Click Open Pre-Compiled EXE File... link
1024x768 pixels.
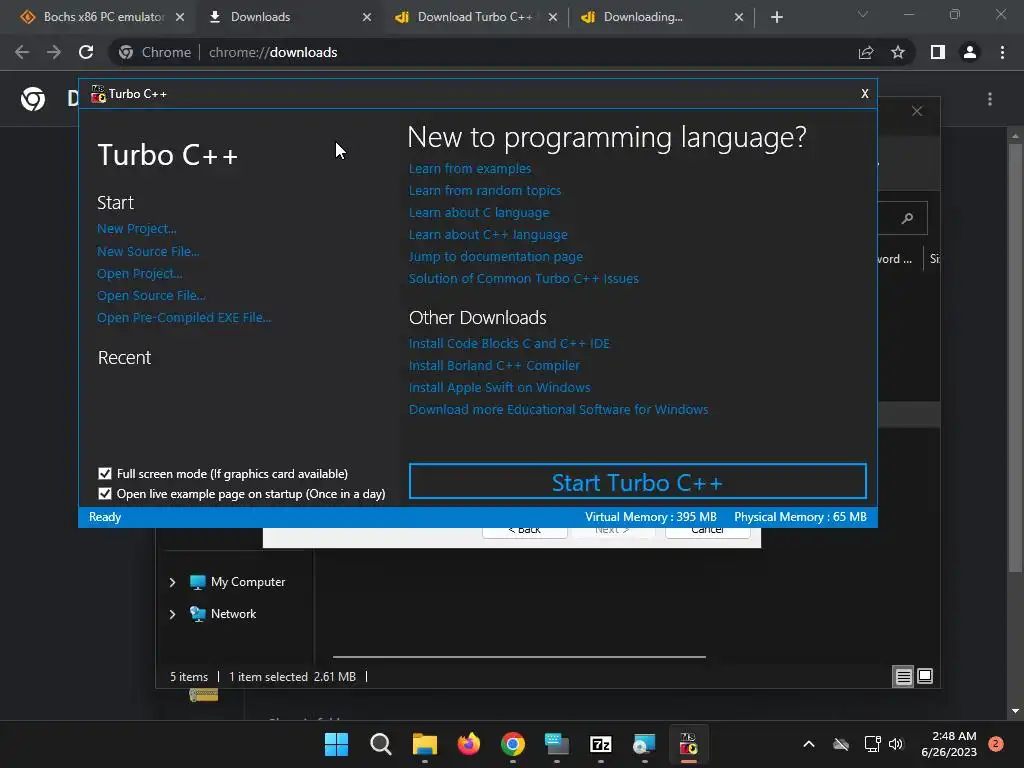point(184,317)
